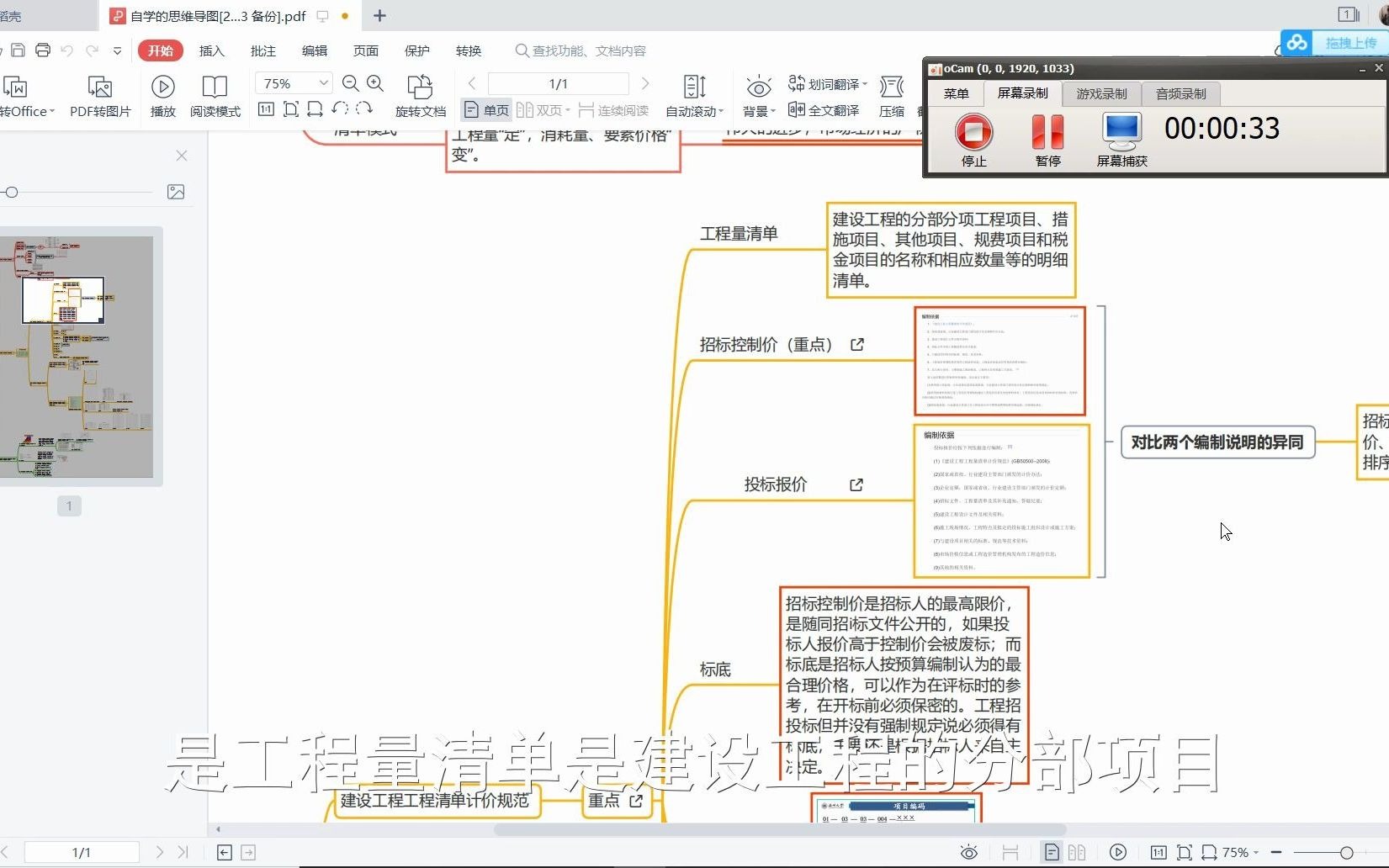Click the redo arrow icon
The image size is (1389, 868).
pyautogui.click(x=93, y=50)
